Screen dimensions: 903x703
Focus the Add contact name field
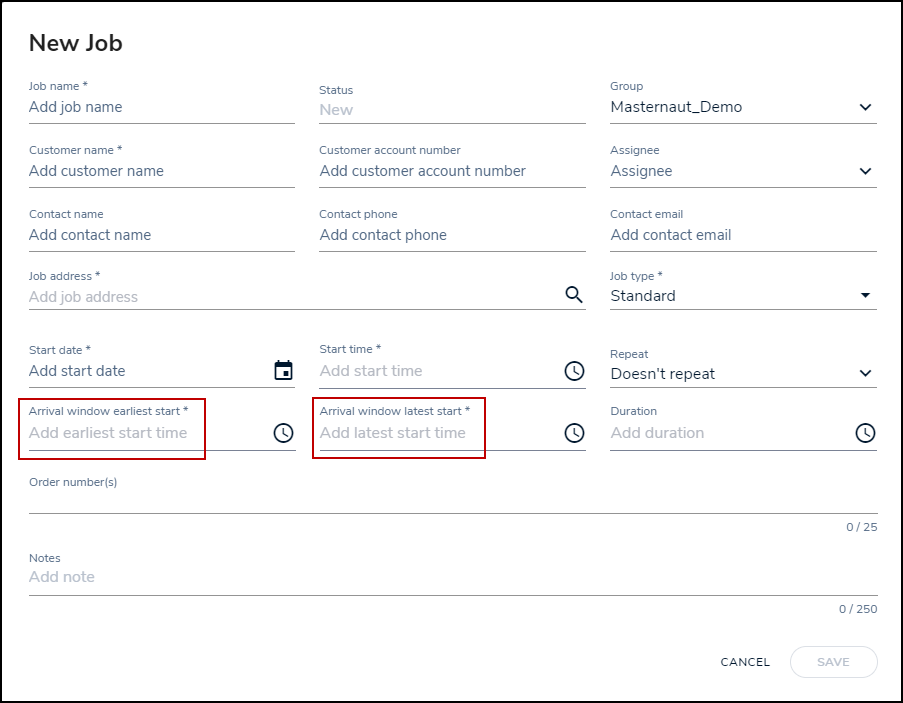pyautogui.click(x=162, y=235)
